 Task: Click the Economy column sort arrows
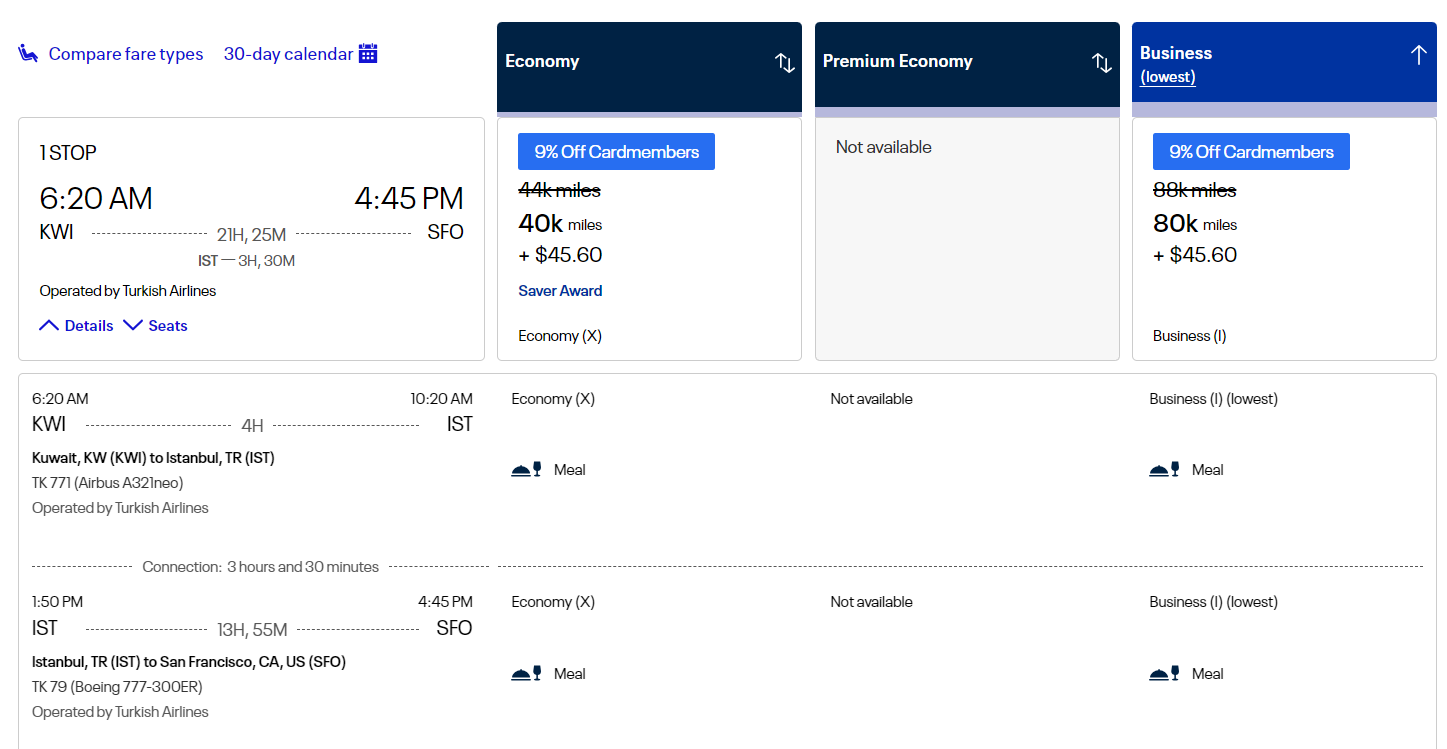[x=785, y=62]
